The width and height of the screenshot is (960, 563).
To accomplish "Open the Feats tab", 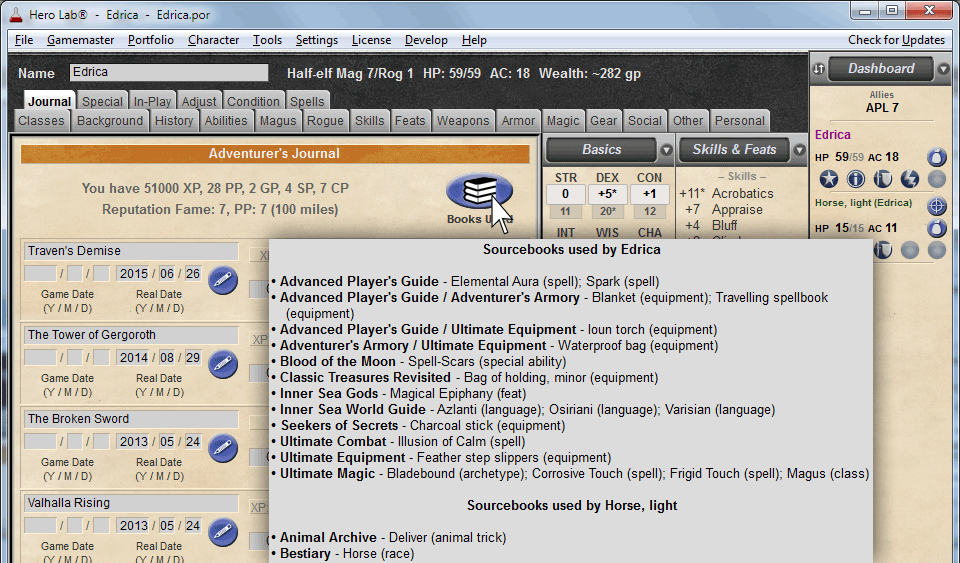I will click(410, 121).
